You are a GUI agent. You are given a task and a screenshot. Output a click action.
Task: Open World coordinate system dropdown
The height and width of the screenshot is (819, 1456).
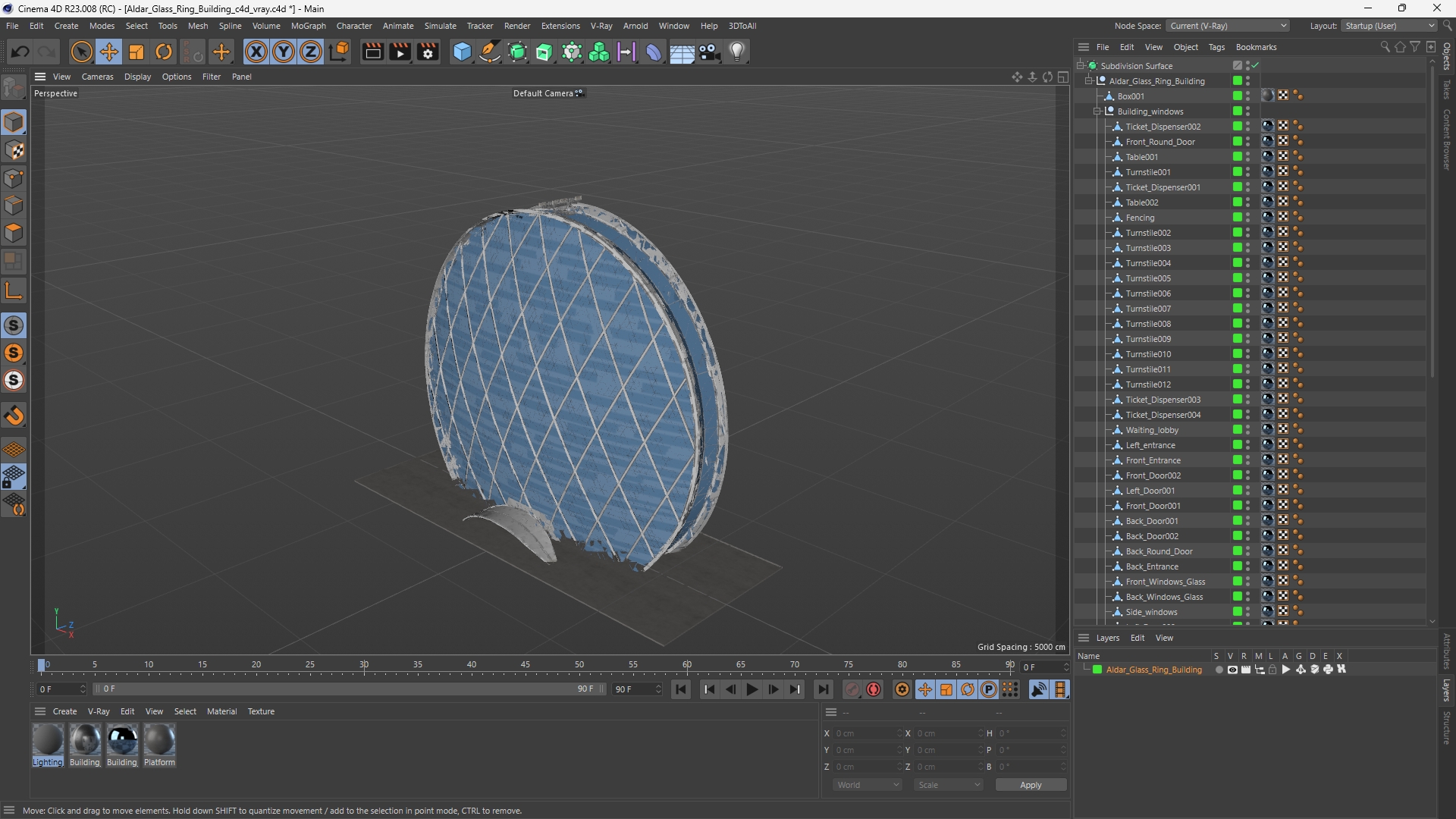pos(867,785)
